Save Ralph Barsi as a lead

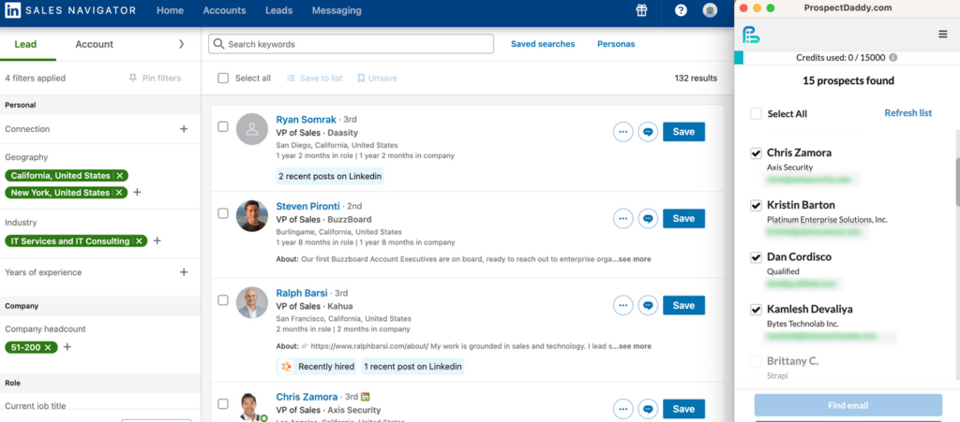click(x=684, y=305)
